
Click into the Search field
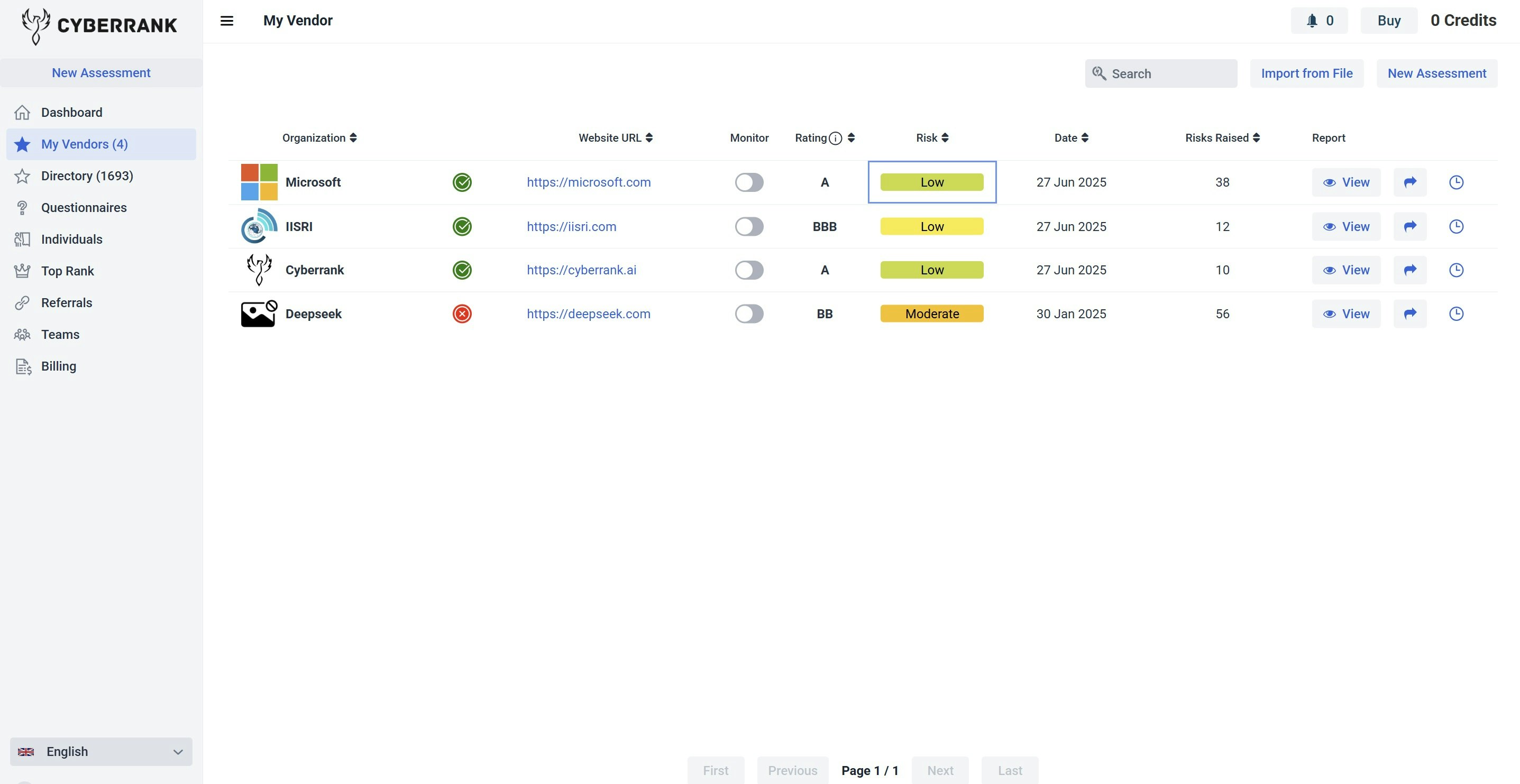pyautogui.click(x=1161, y=73)
